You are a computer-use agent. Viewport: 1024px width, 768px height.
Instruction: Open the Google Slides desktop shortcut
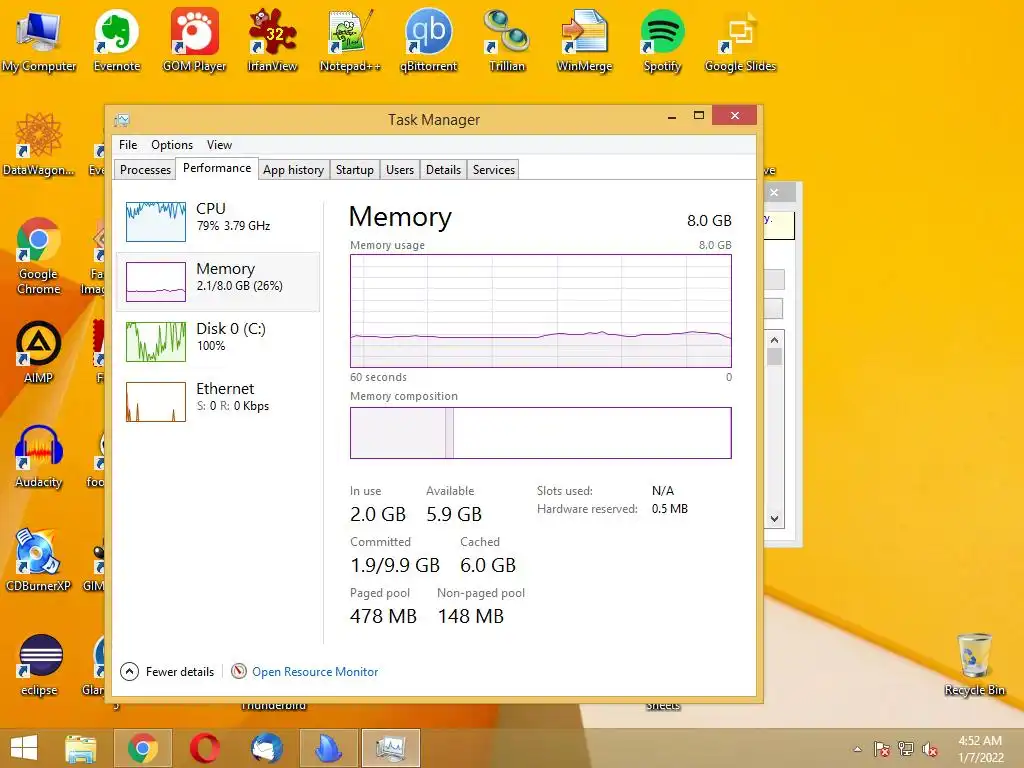[x=741, y=39]
